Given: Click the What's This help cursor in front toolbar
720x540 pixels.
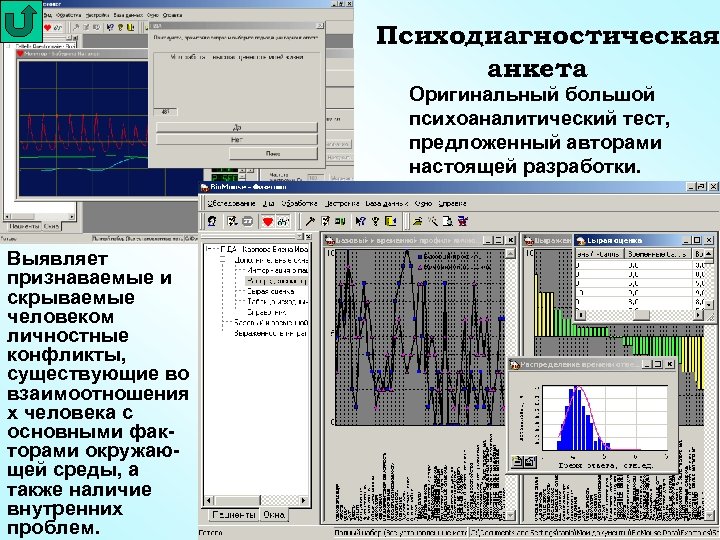Looking at the screenshot, I should [360, 222].
